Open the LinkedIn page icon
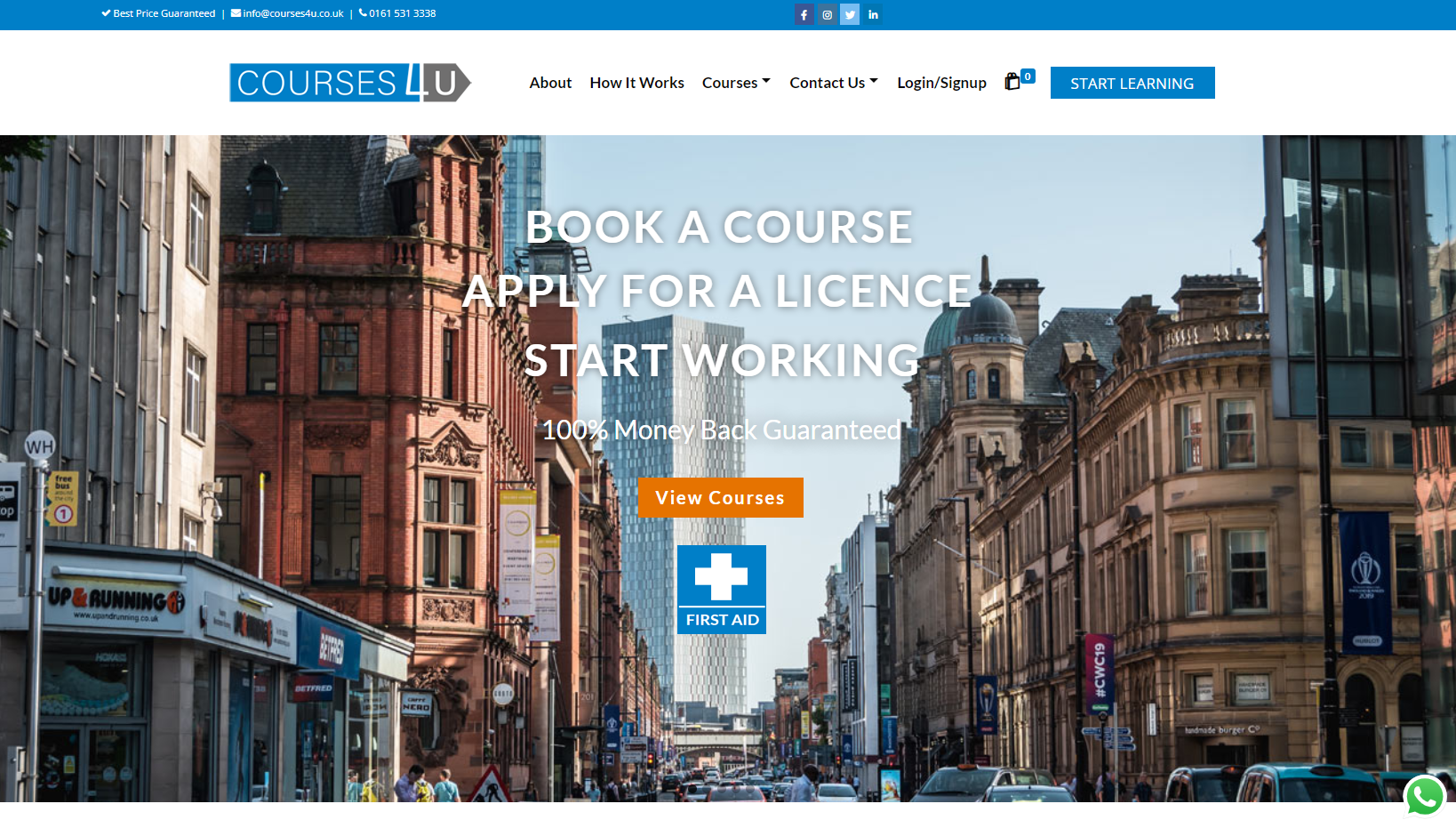 click(873, 14)
